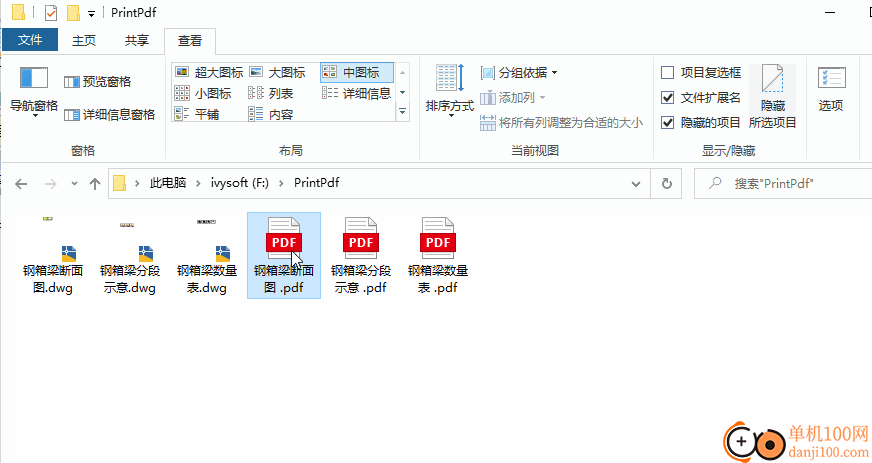Open Add columns (添加列) dropdown
The height and width of the screenshot is (463, 872).
coord(512,98)
